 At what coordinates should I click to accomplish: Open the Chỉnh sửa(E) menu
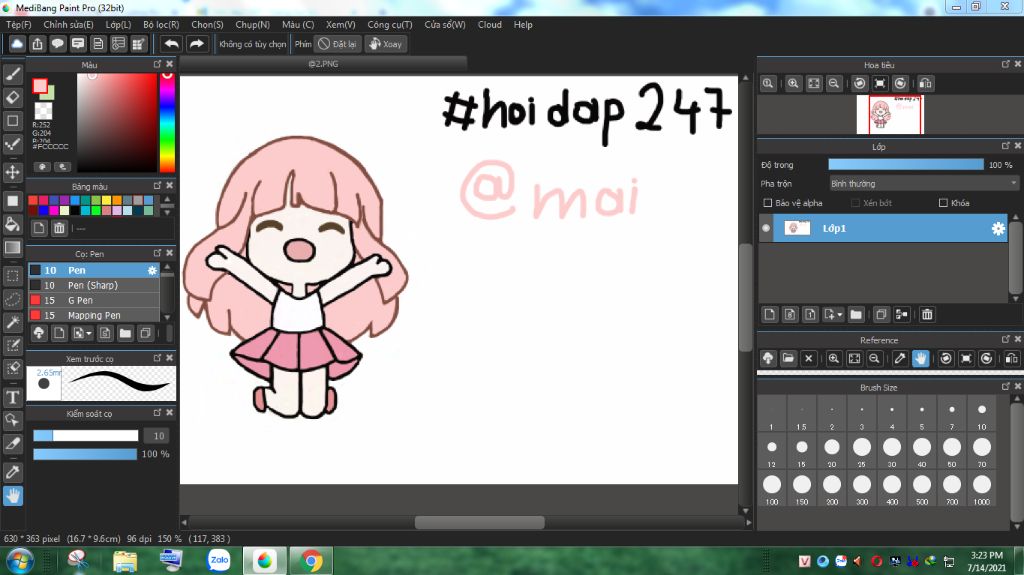click(x=68, y=24)
